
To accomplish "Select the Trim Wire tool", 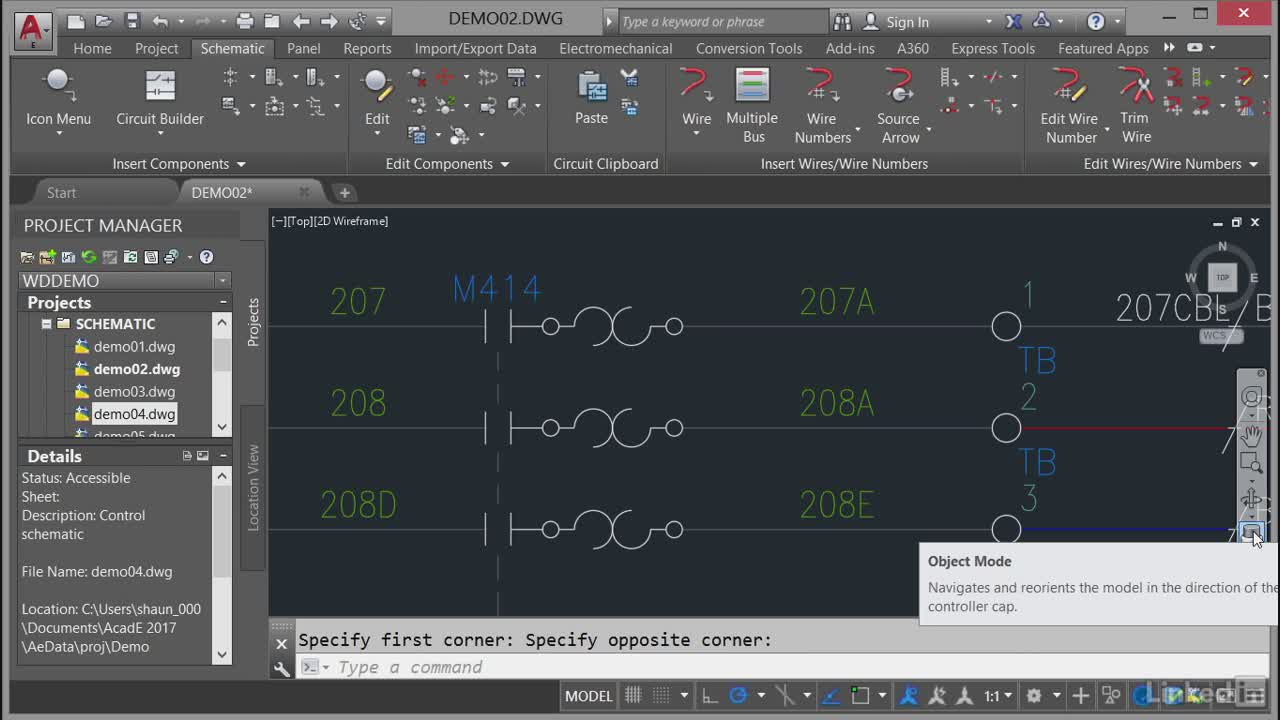I will (1136, 106).
